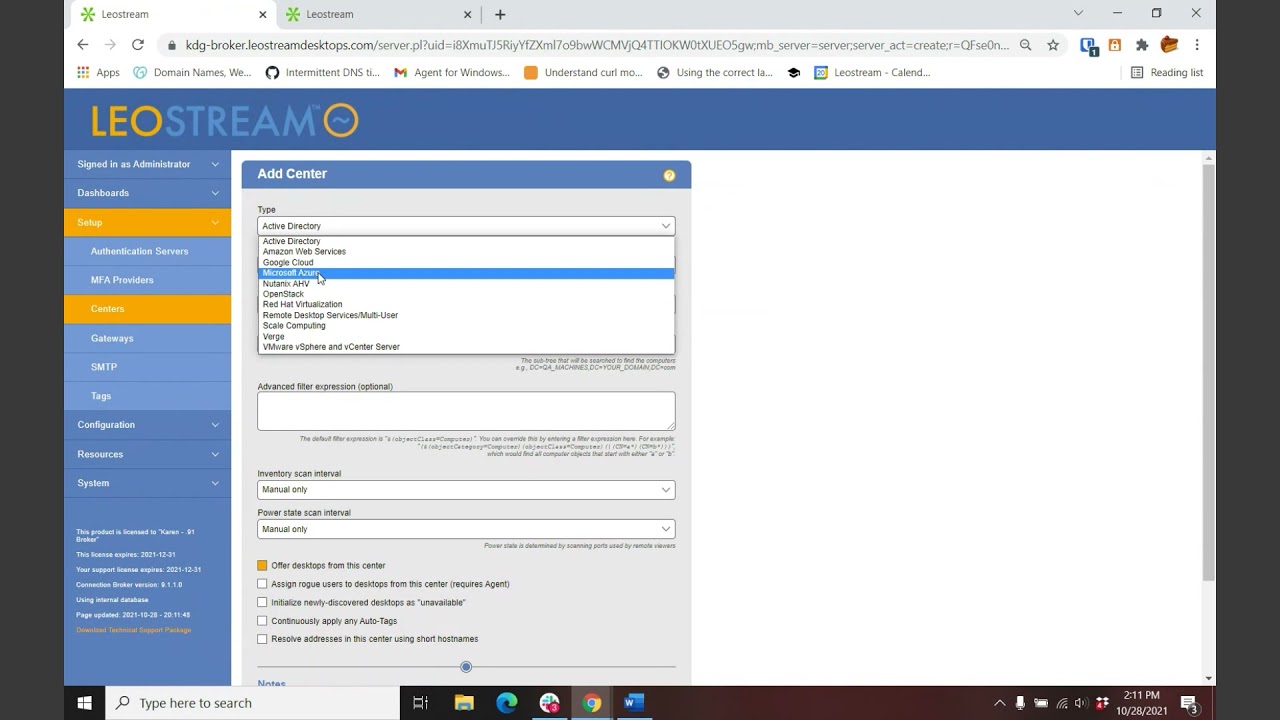
Task: Click the Wi-Fi network tray icon
Action: (1062, 703)
